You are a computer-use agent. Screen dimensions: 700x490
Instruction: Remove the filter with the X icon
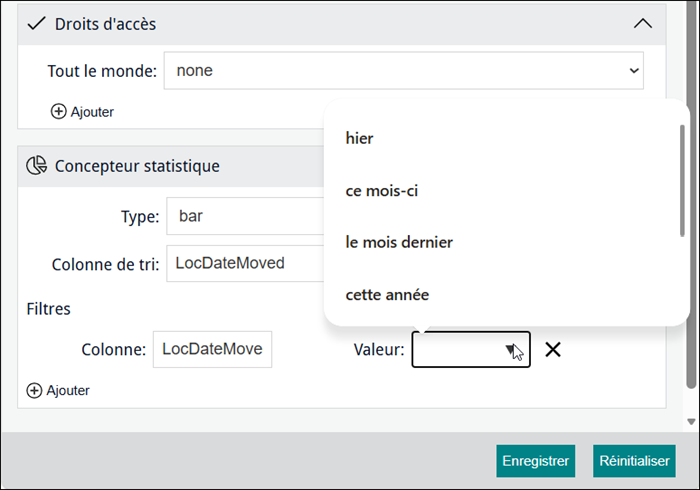(x=553, y=349)
